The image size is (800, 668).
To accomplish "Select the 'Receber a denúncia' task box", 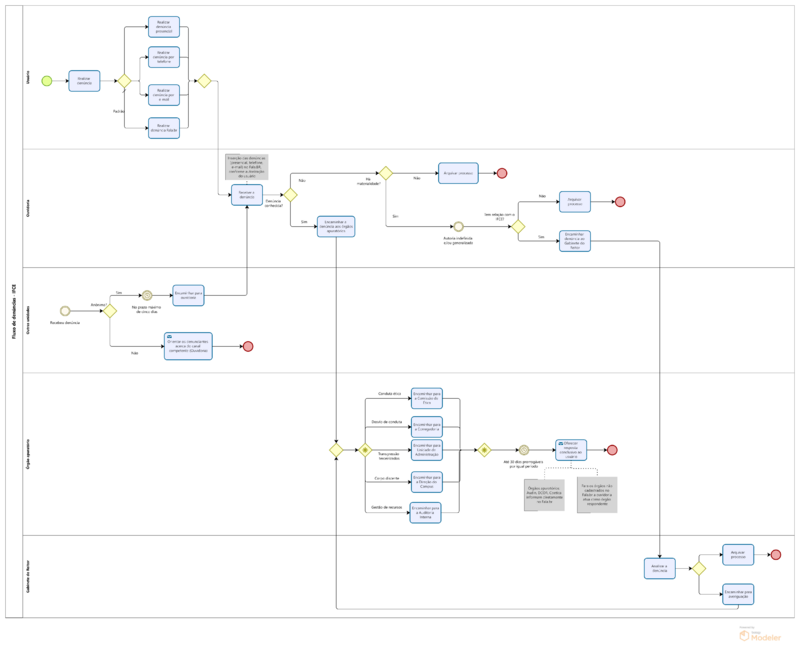I will point(247,195).
